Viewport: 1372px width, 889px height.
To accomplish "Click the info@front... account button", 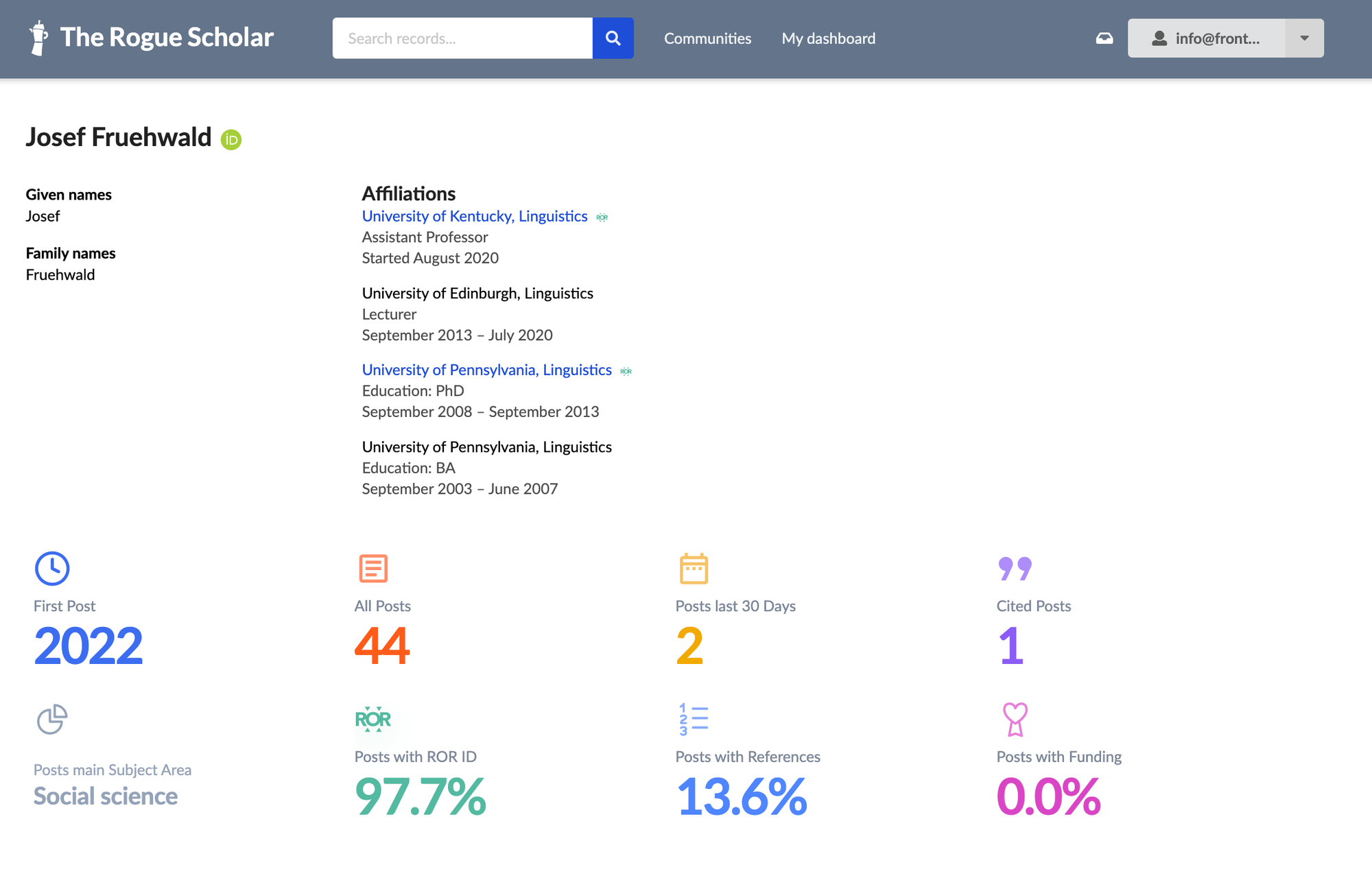I will coord(1207,38).
